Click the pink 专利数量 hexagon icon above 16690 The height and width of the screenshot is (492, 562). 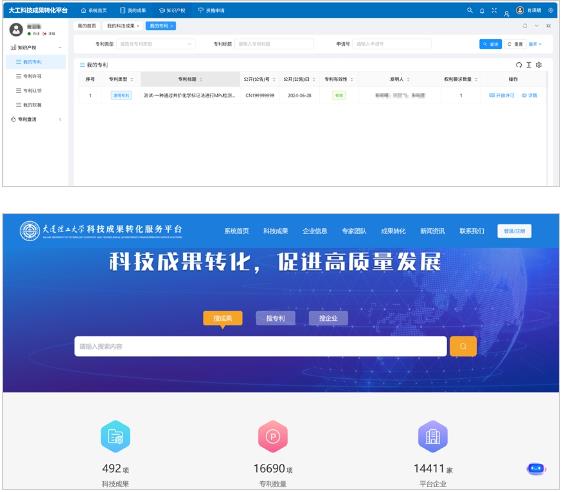273,436
